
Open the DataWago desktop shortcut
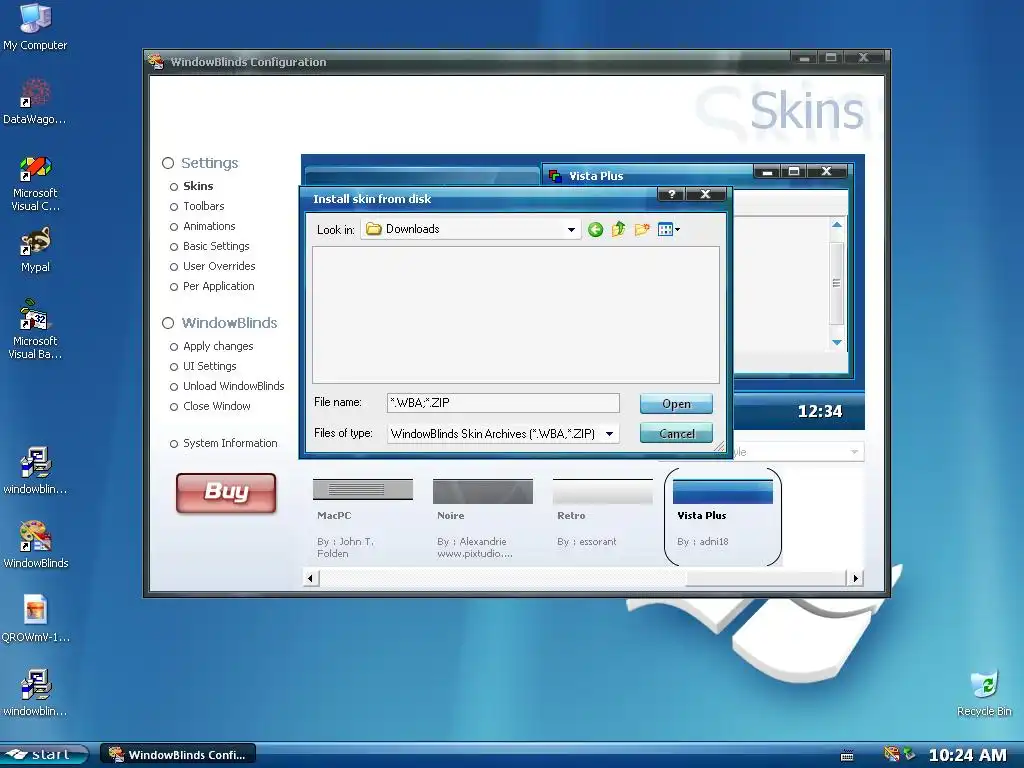tap(35, 101)
